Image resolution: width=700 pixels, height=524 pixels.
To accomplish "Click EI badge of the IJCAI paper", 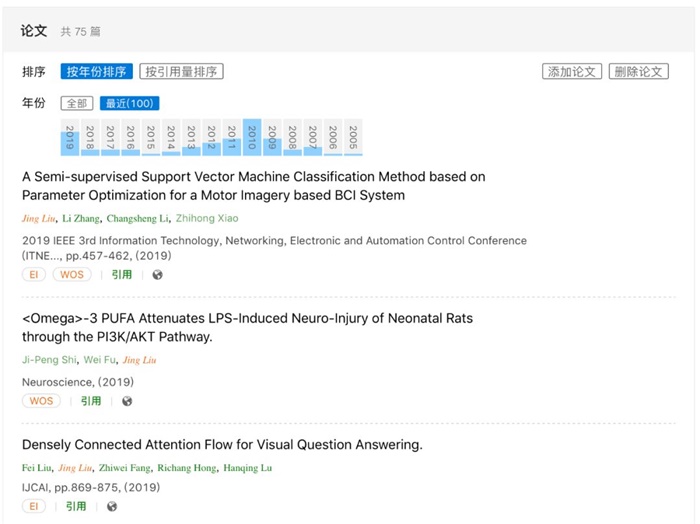I will pyautogui.click(x=34, y=507).
